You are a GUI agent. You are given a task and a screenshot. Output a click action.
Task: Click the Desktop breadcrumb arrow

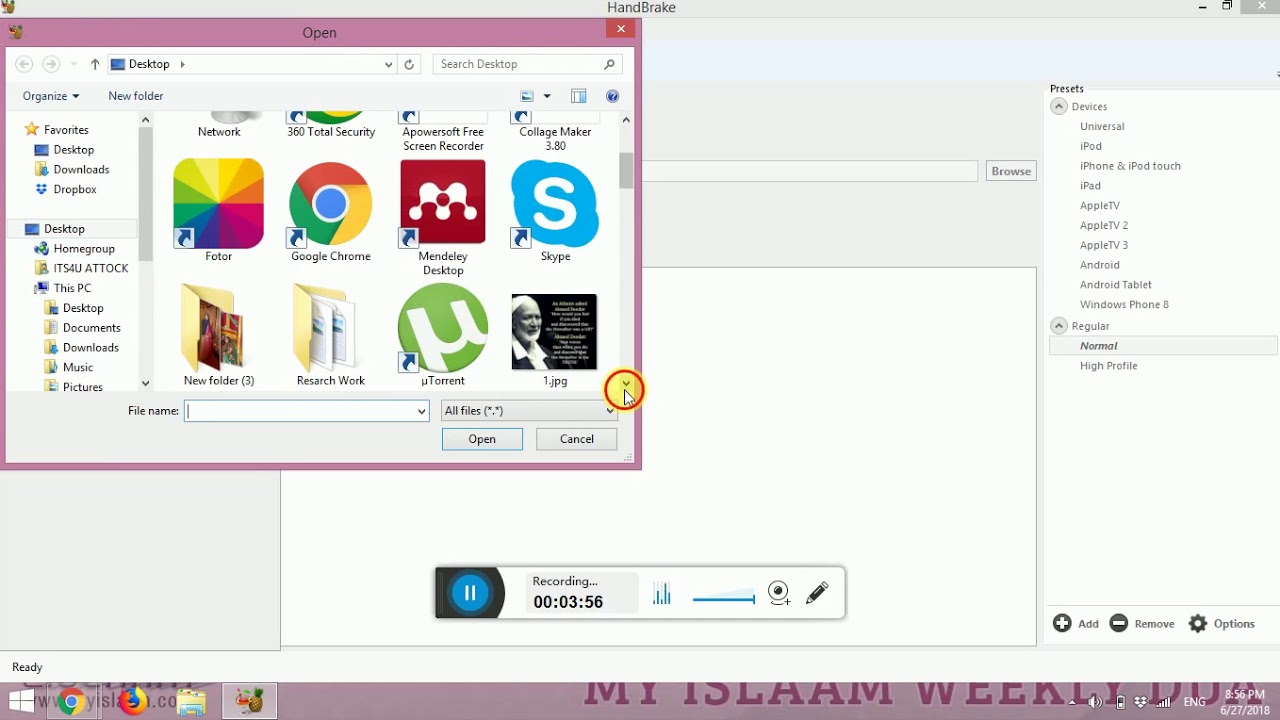[182, 64]
